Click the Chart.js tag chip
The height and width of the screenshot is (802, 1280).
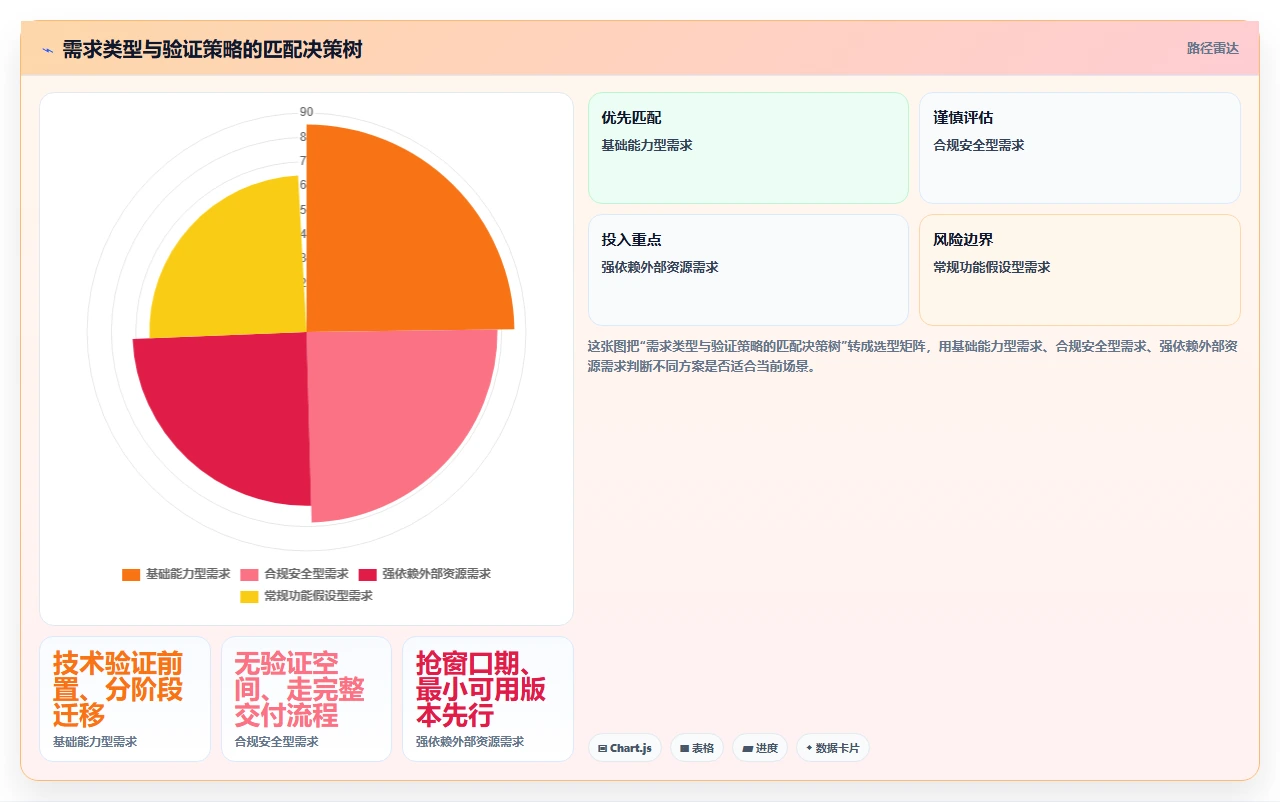point(625,748)
